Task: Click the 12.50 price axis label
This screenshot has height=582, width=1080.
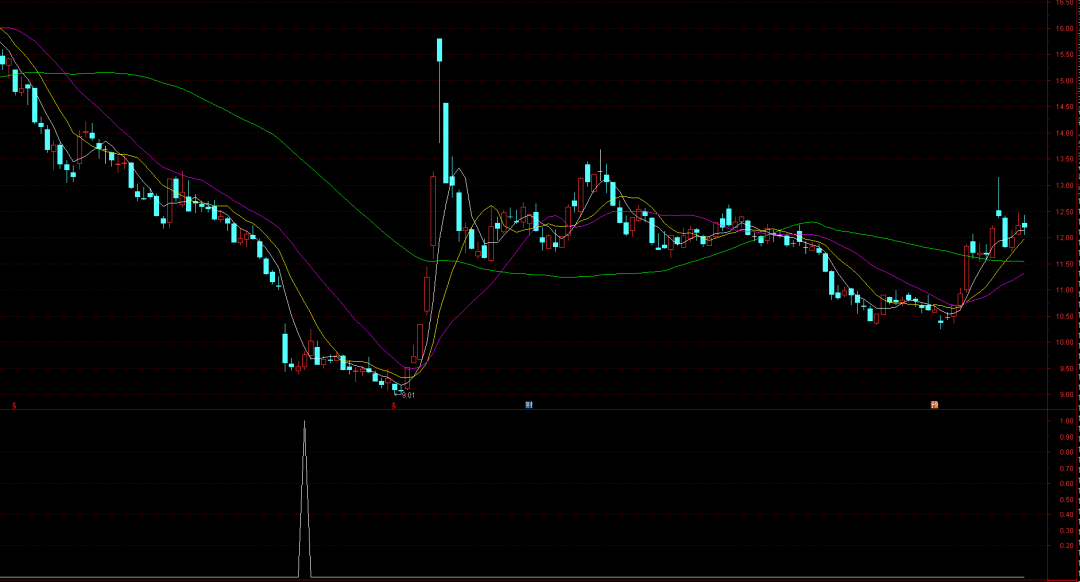Action: click(x=1064, y=212)
